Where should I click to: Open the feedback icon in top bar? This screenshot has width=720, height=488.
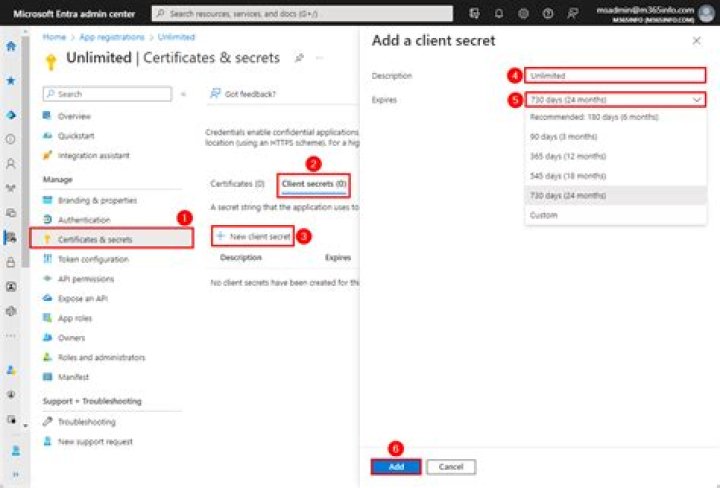click(572, 13)
